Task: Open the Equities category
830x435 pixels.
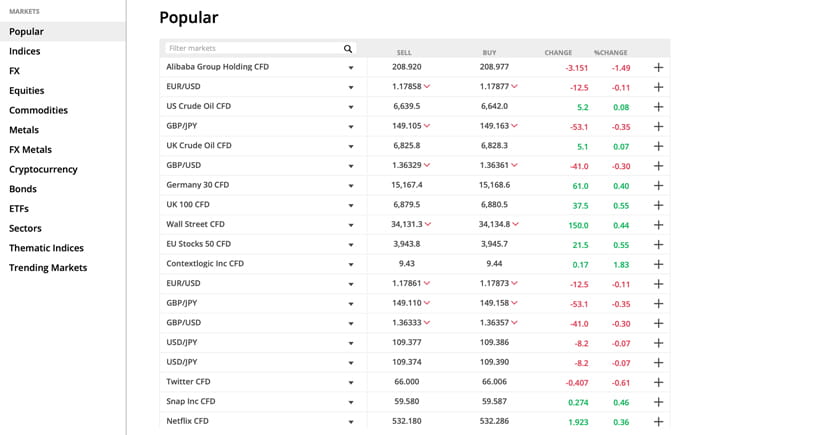Action: coord(26,90)
